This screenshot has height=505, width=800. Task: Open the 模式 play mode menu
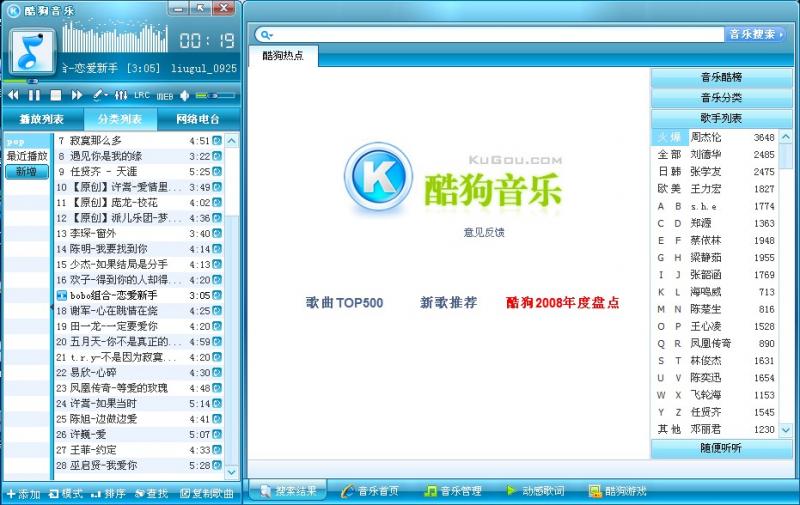[x=65, y=493]
